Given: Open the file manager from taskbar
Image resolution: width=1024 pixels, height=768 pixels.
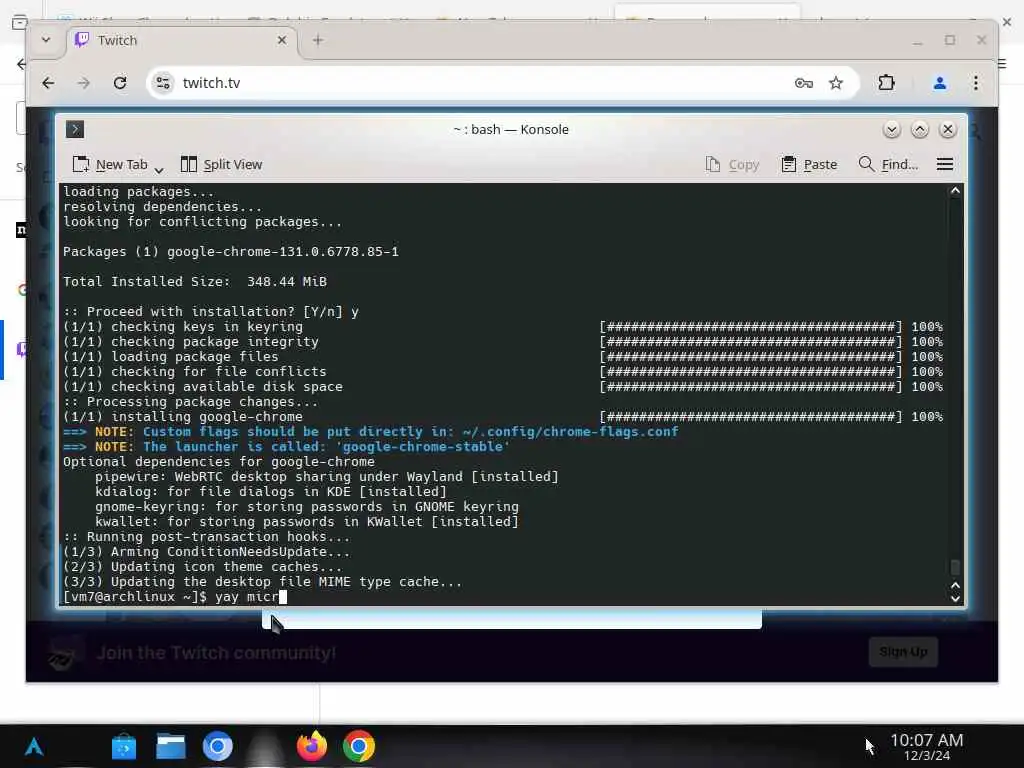Looking at the screenshot, I should pos(171,746).
